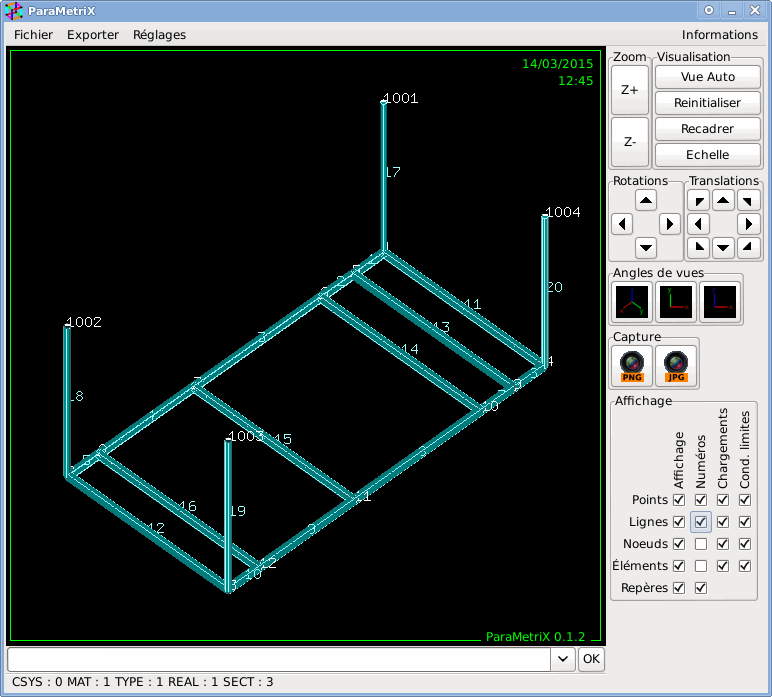Translate the view left
772x697 pixels.
[699, 224]
